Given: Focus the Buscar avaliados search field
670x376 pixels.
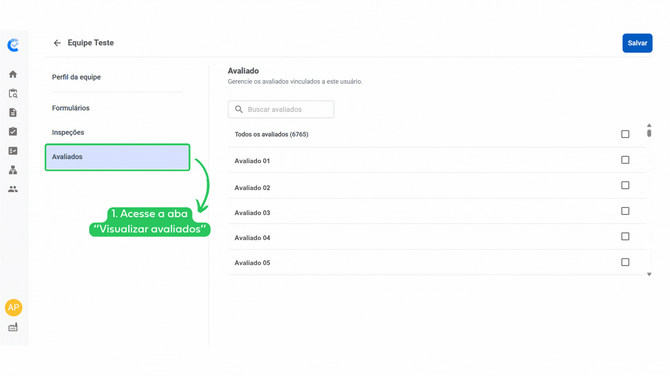Looking at the screenshot, I should pyautogui.click(x=281, y=109).
